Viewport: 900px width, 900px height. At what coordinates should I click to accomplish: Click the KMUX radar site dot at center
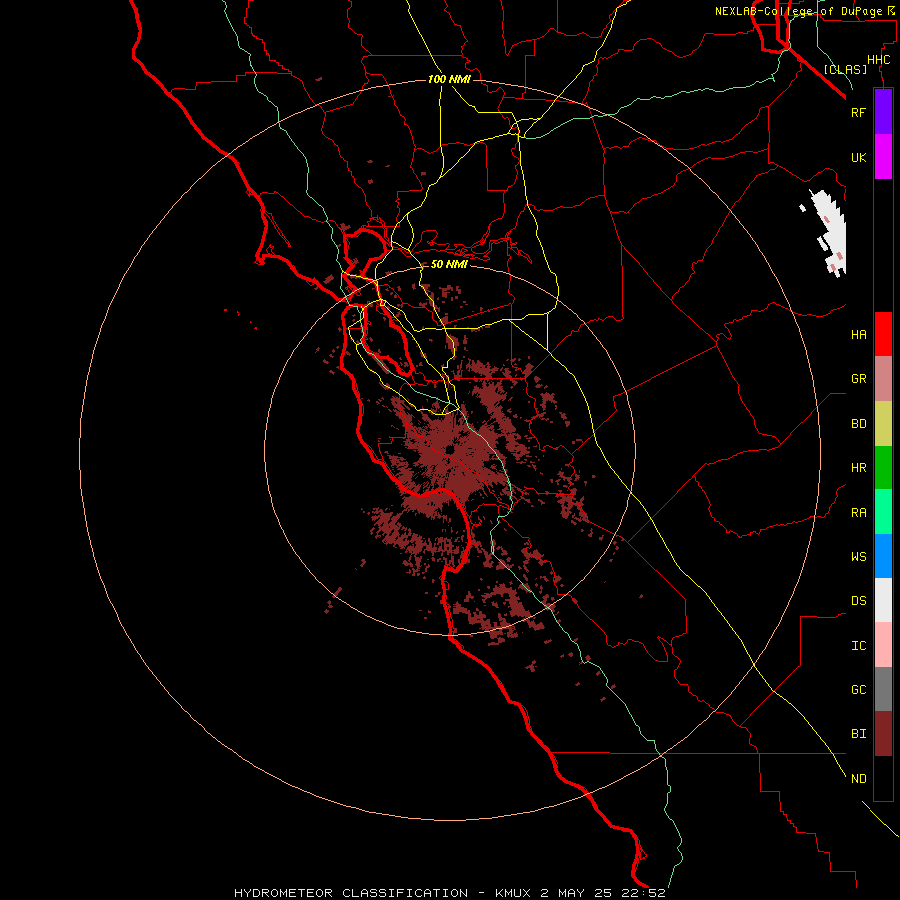pos(449,449)
